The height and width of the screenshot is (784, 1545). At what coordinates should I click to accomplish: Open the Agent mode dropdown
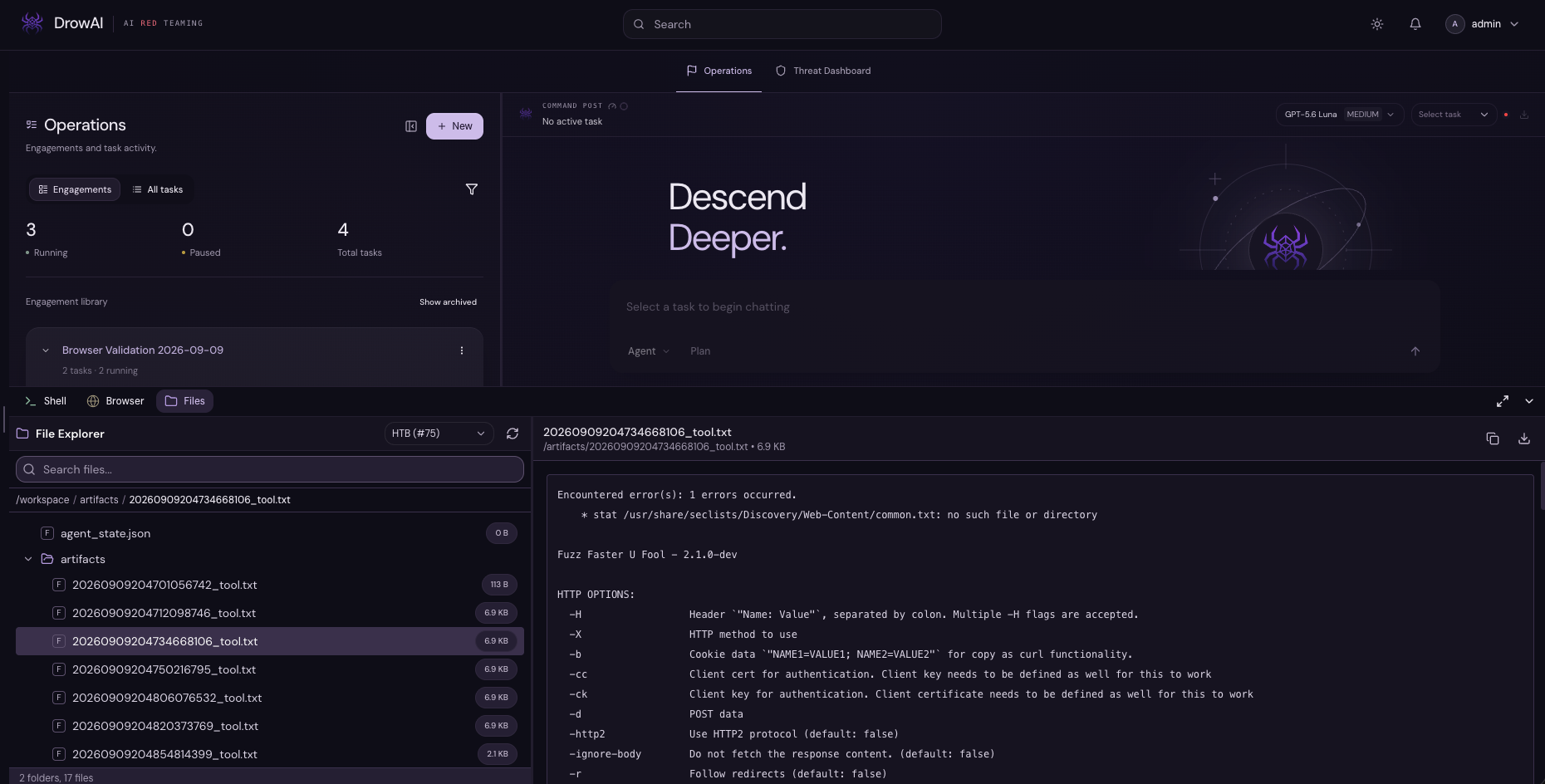[649, 351]
